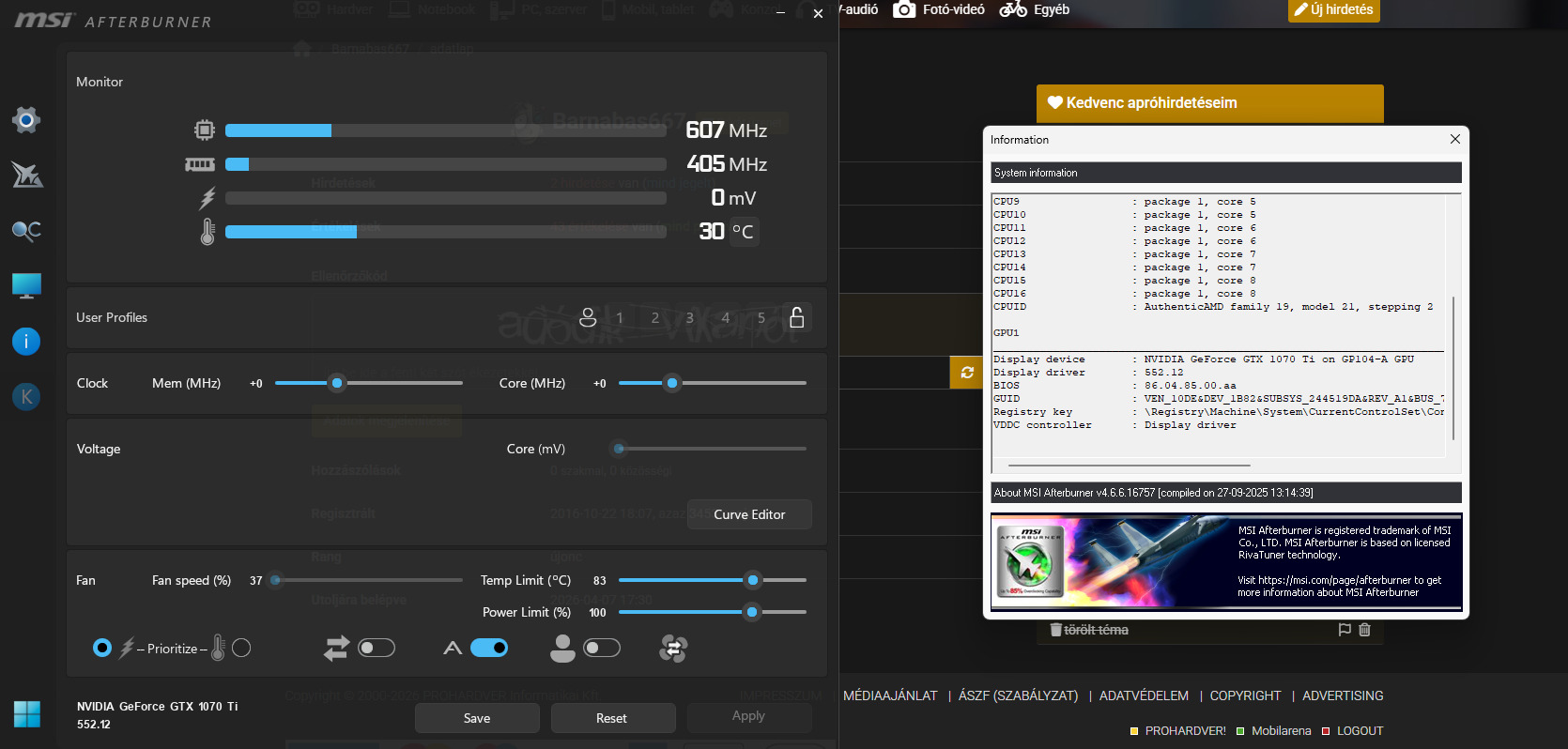Click the Core (MHz) clock slider
The height and width of the screenshot is (749, 1568).
713,383
